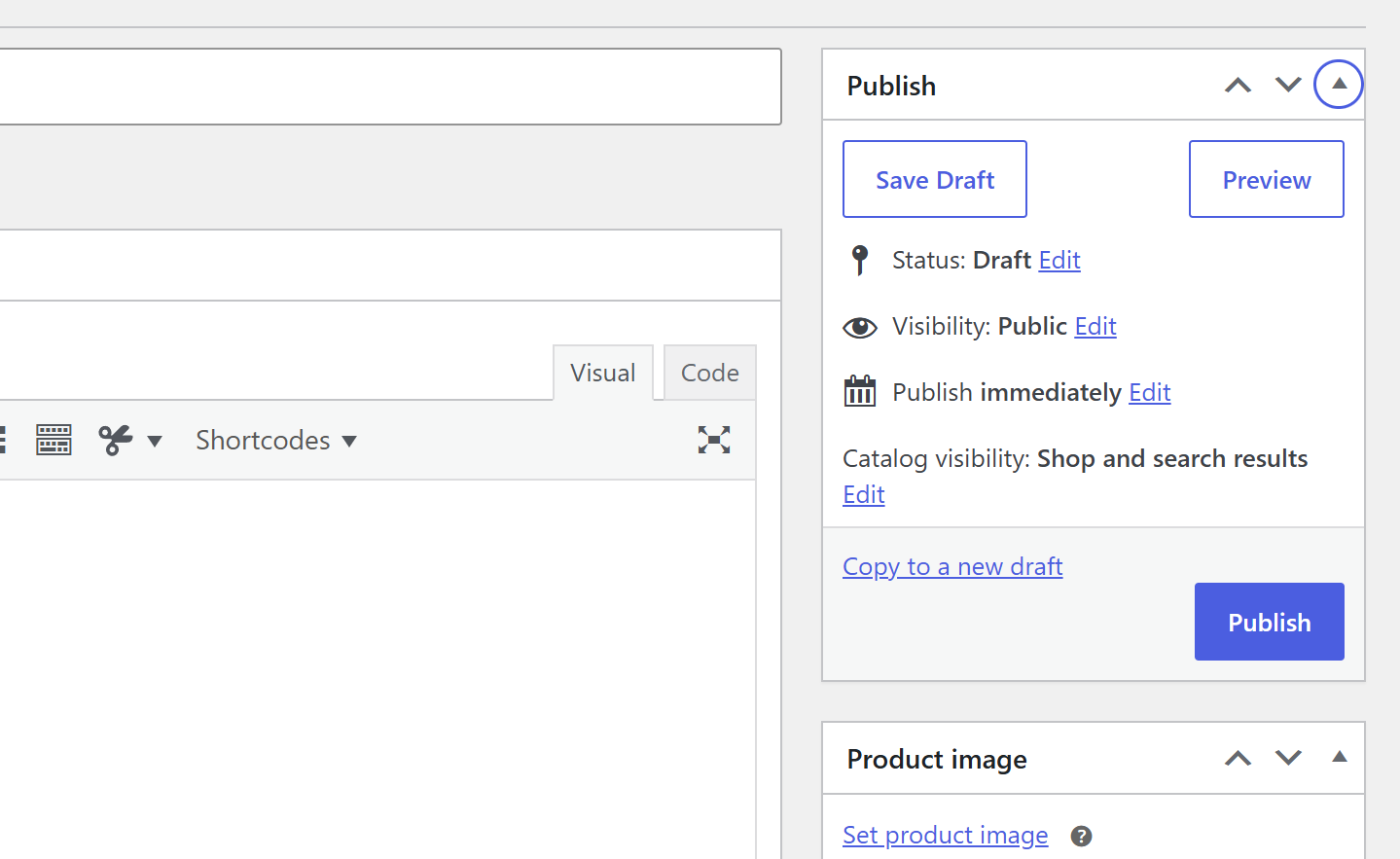
Task: Click the visibility eye icon
Action: (x=860, y=327)
